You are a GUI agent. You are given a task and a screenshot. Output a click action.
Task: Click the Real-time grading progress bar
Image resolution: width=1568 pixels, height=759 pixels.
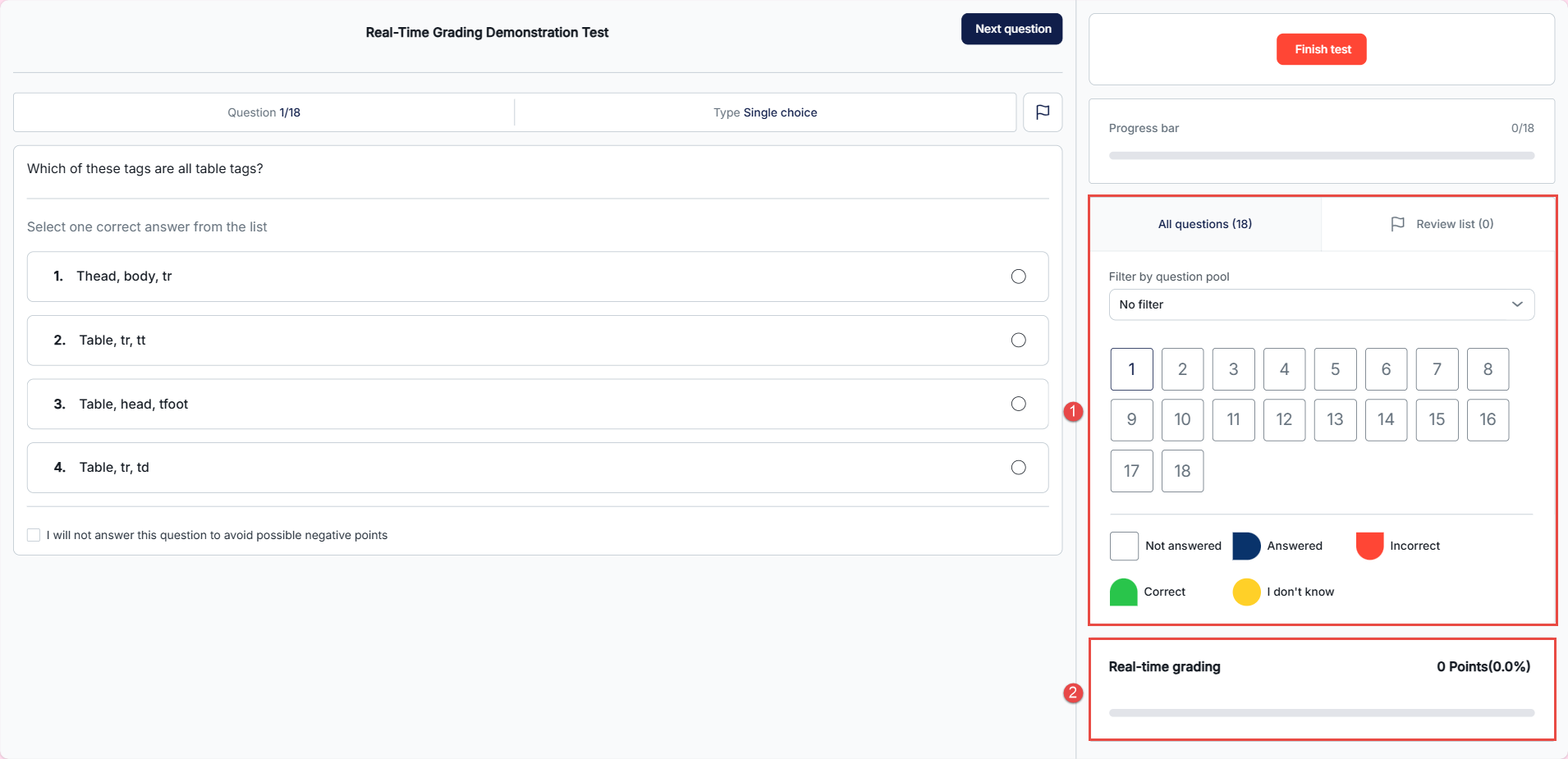tap(1321, 713)
